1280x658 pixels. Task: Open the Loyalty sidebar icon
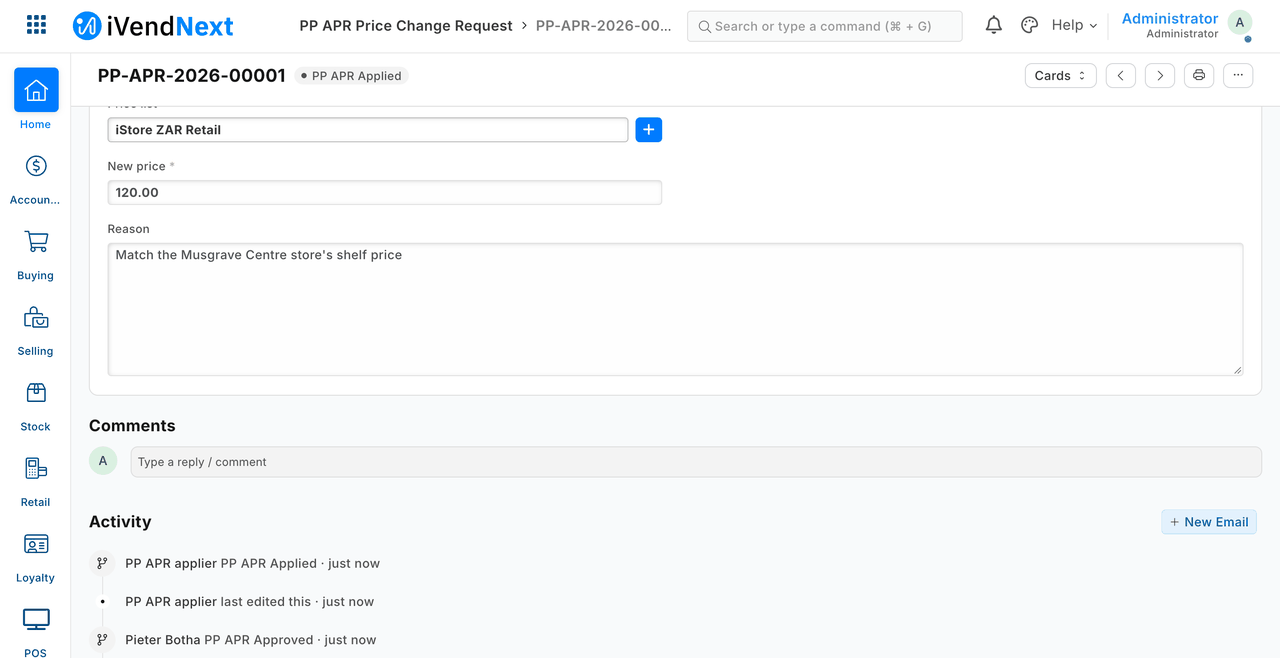[36, 544]
